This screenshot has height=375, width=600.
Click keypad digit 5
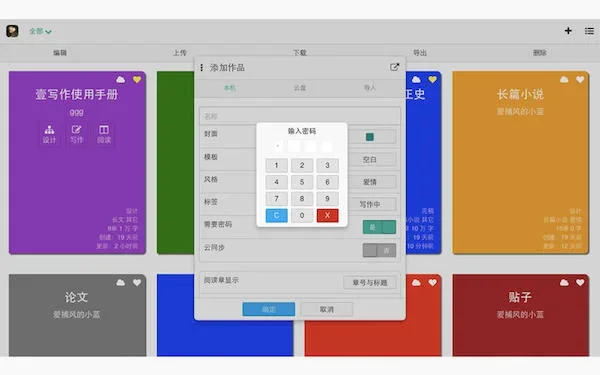pyautogui.click(x=302, y=182)
